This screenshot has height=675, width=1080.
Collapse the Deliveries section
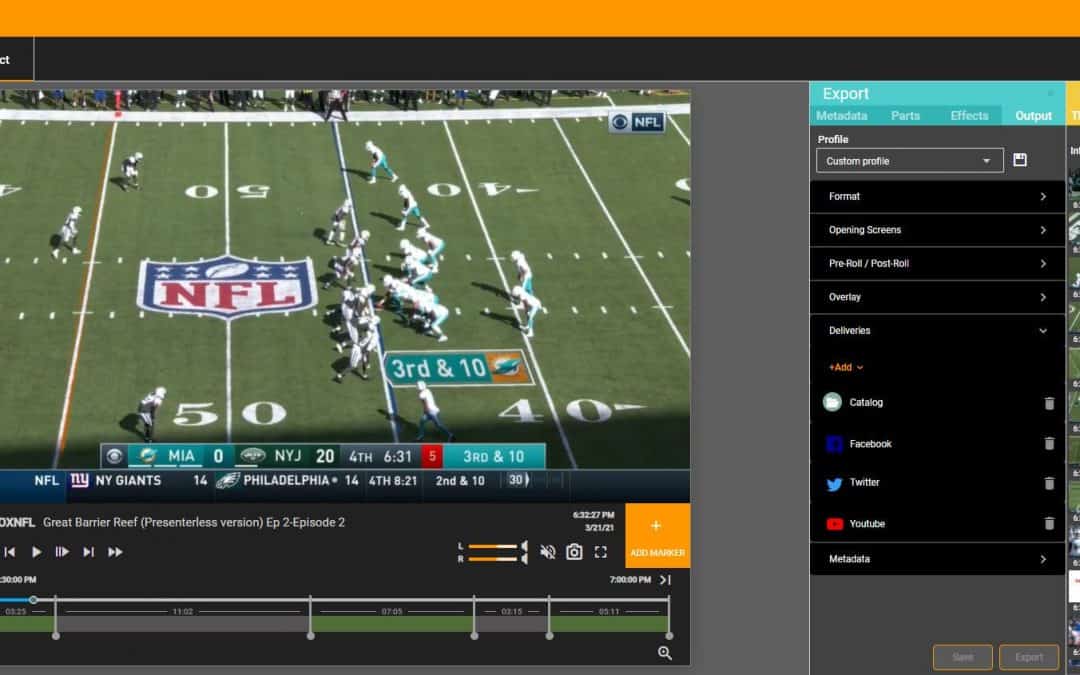click(937, 331)
